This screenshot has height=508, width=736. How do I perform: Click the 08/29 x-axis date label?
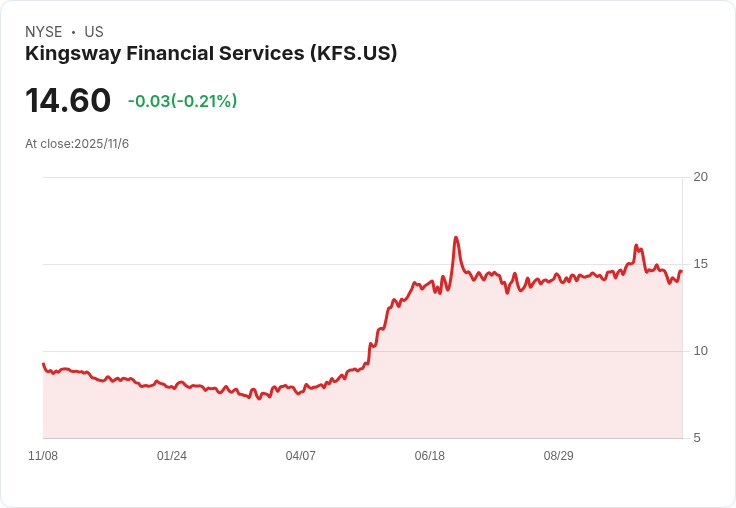pos(559,455)
